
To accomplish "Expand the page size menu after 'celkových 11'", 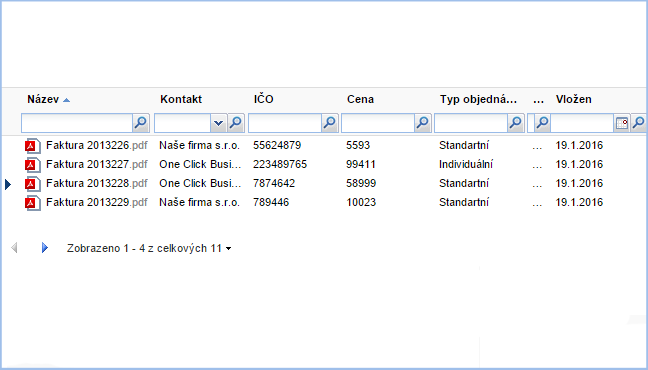I will 229,249.
